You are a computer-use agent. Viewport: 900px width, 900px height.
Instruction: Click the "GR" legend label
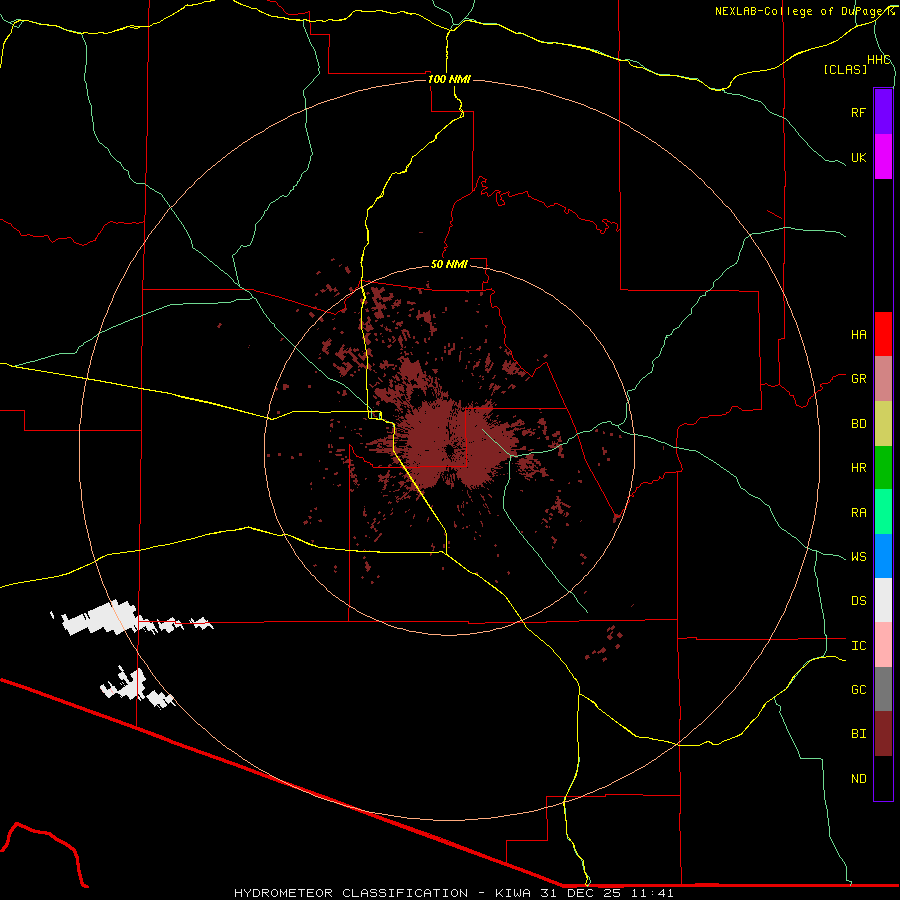[858, 379]
